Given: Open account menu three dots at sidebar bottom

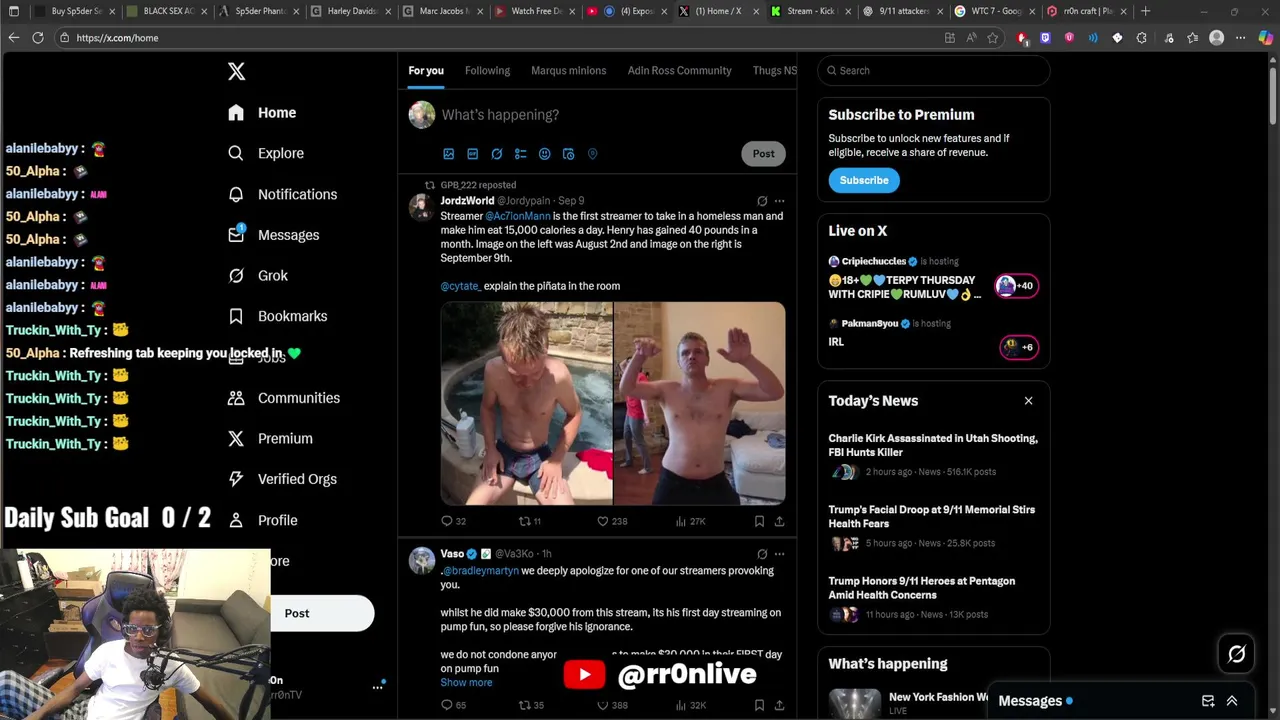Looking at the screenshot, I should pyautogui.click(x=377, y=687).
